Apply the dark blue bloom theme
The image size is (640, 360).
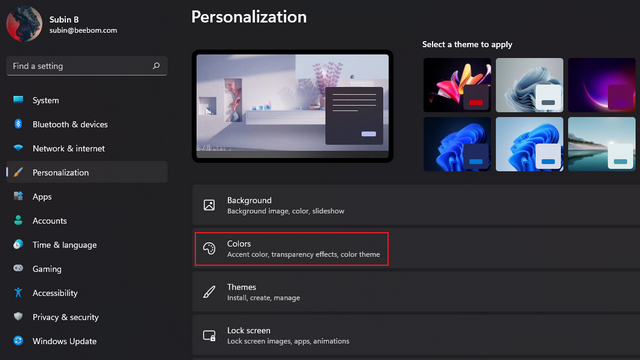click(457, 144)
